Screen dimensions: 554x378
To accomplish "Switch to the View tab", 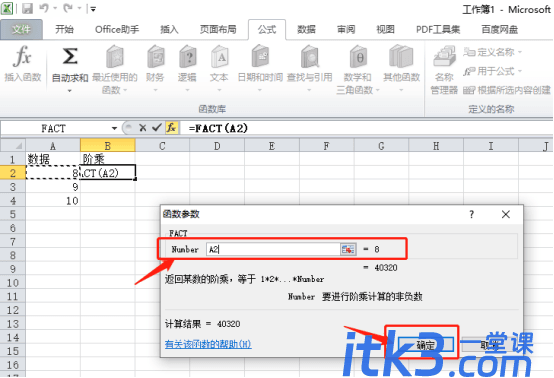I will click(x=385, y=30).
